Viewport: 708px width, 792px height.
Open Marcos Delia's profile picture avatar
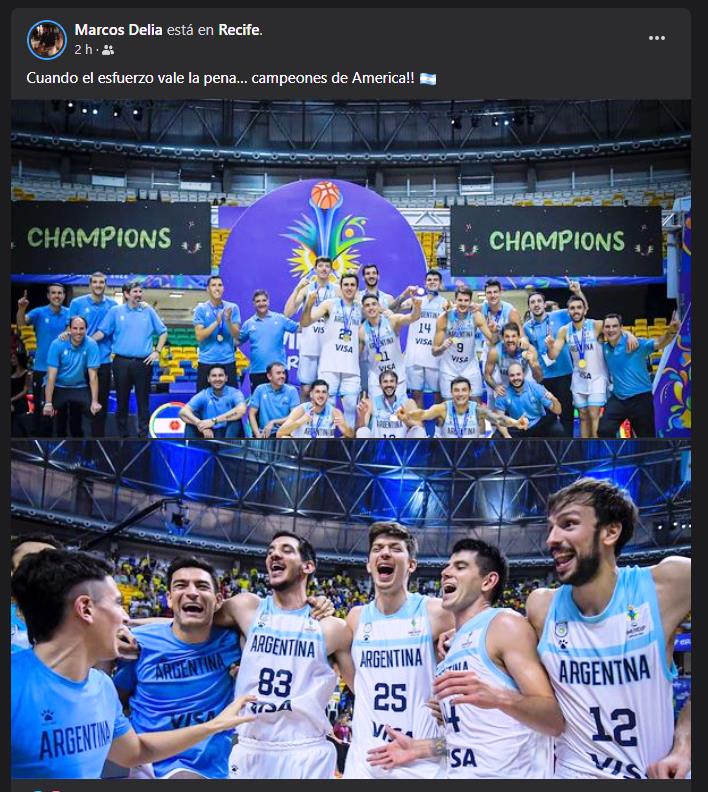[x=47, y=40]
